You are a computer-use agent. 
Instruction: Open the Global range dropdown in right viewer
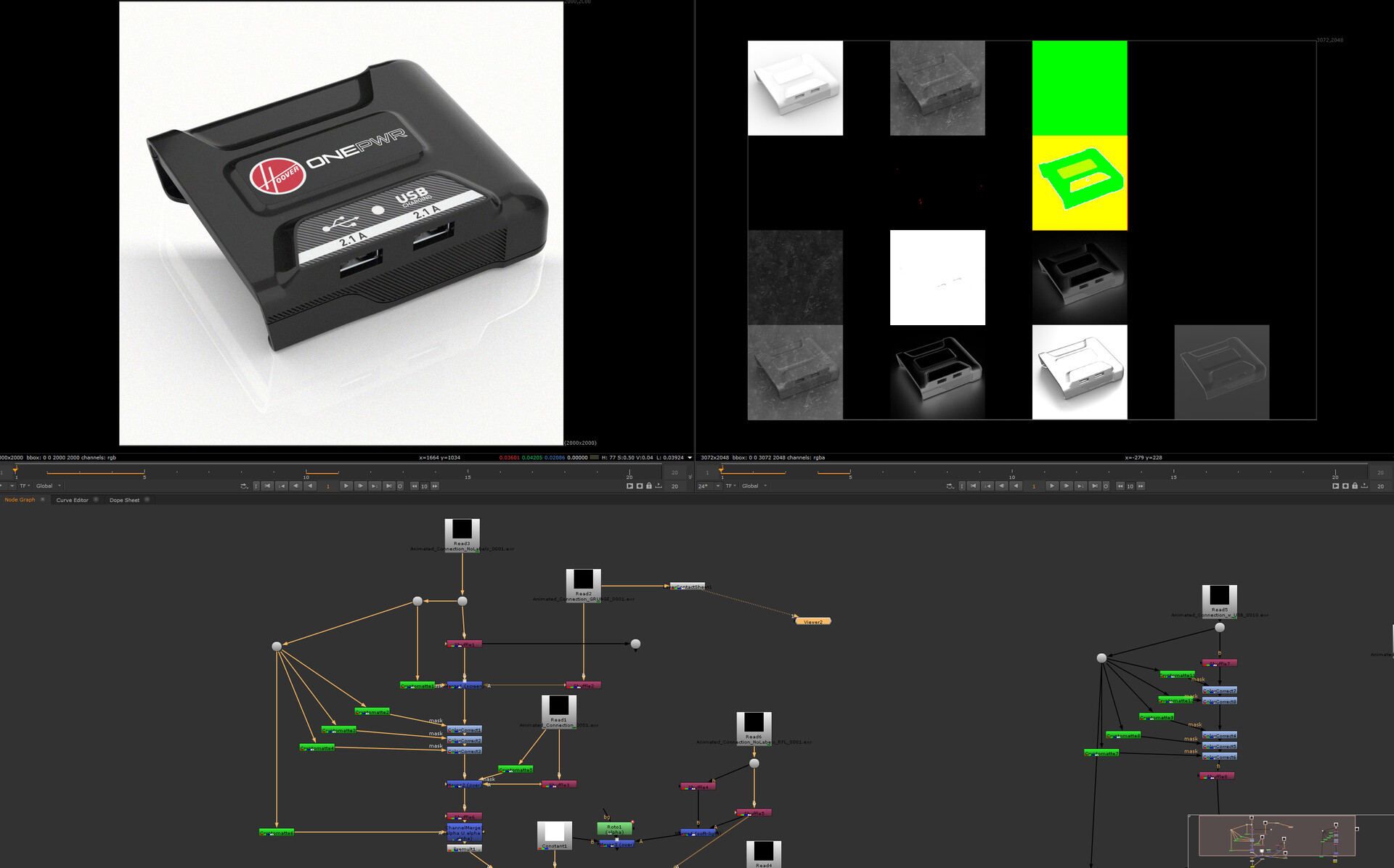754,486
